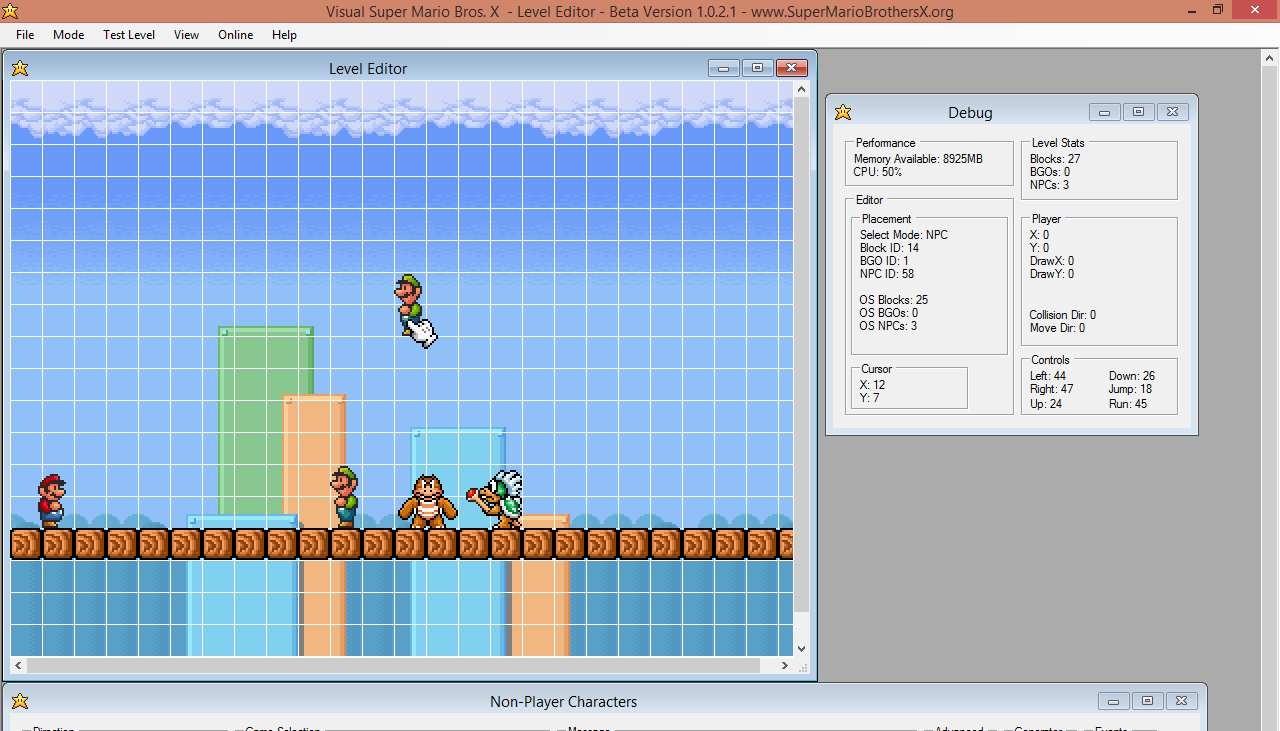Open the Test Level menu
Viewport: 1280px width, 731px height.
pyautogui.click(x=129, y=35)
